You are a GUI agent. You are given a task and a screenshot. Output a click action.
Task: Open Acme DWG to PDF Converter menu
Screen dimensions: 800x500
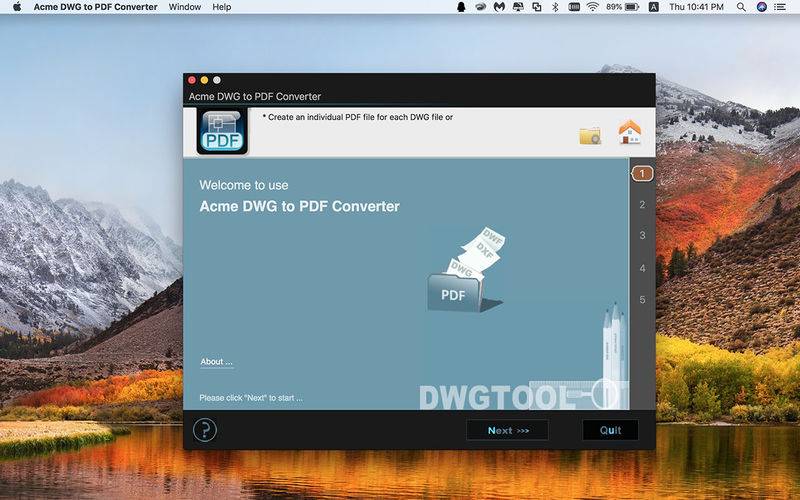point(95,7)
